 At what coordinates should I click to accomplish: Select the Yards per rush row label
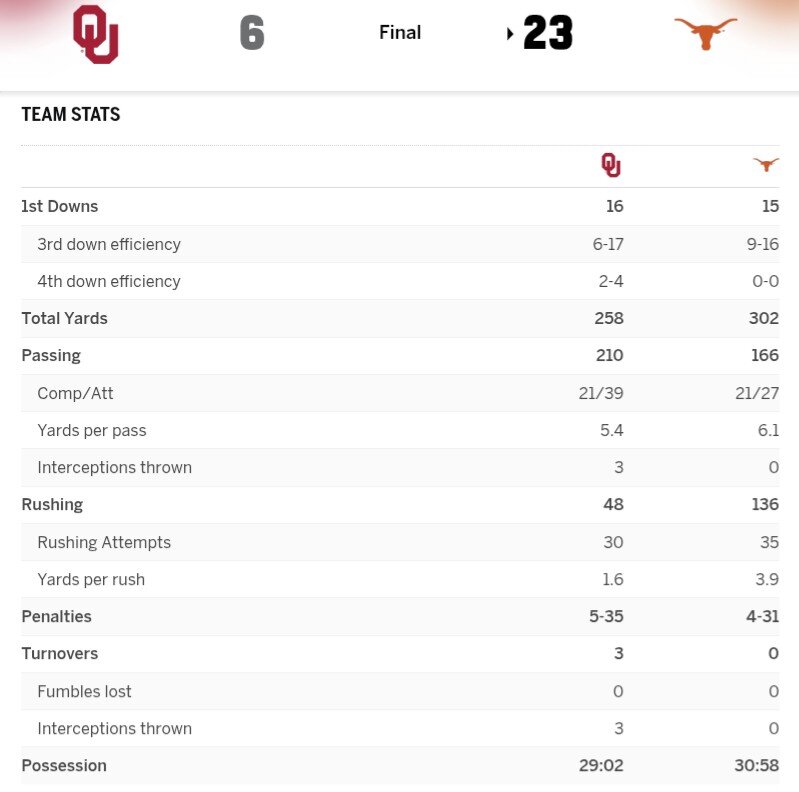pyautogui.click(x=91, y=579)
